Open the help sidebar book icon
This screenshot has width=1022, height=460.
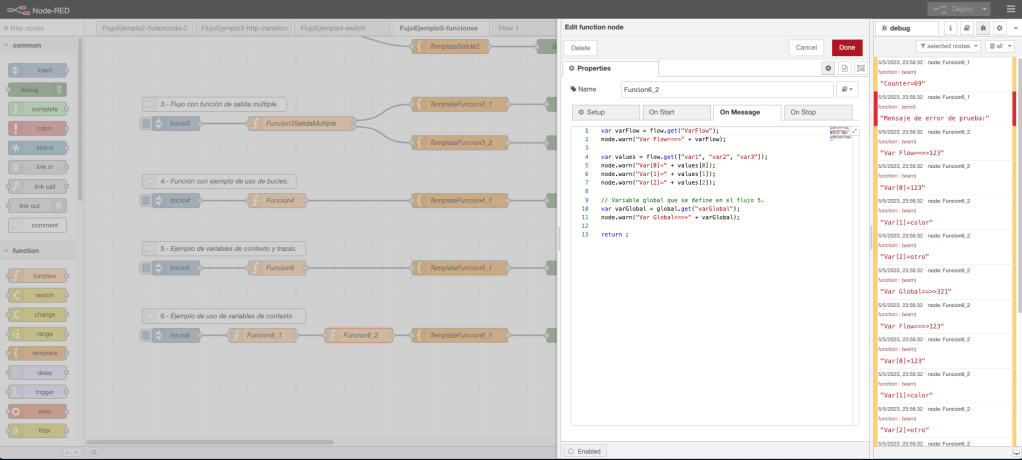click(966, 28)
